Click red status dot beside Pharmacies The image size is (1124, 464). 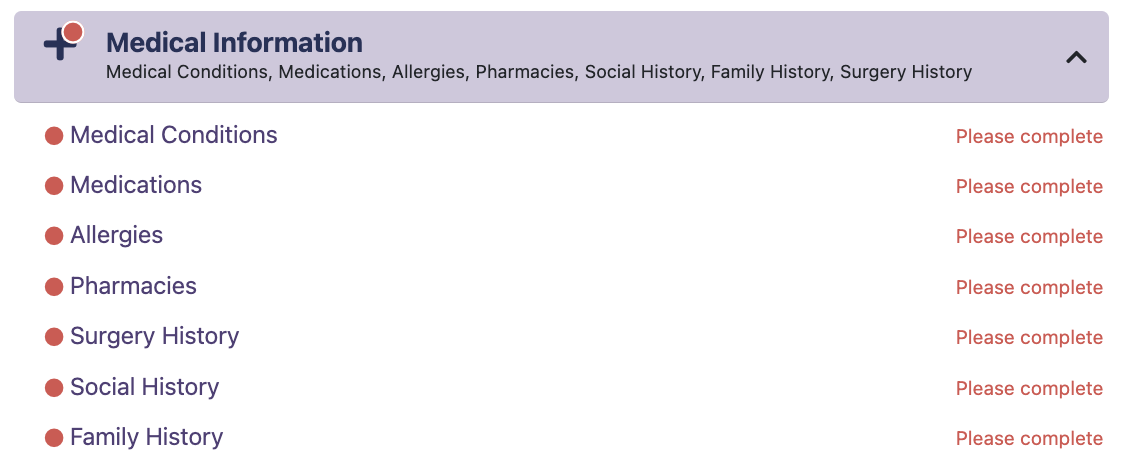[x=54, y=287]
